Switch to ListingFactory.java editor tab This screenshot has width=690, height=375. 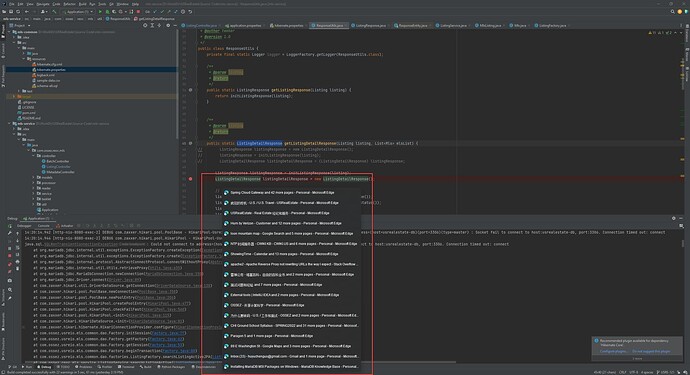552,26
